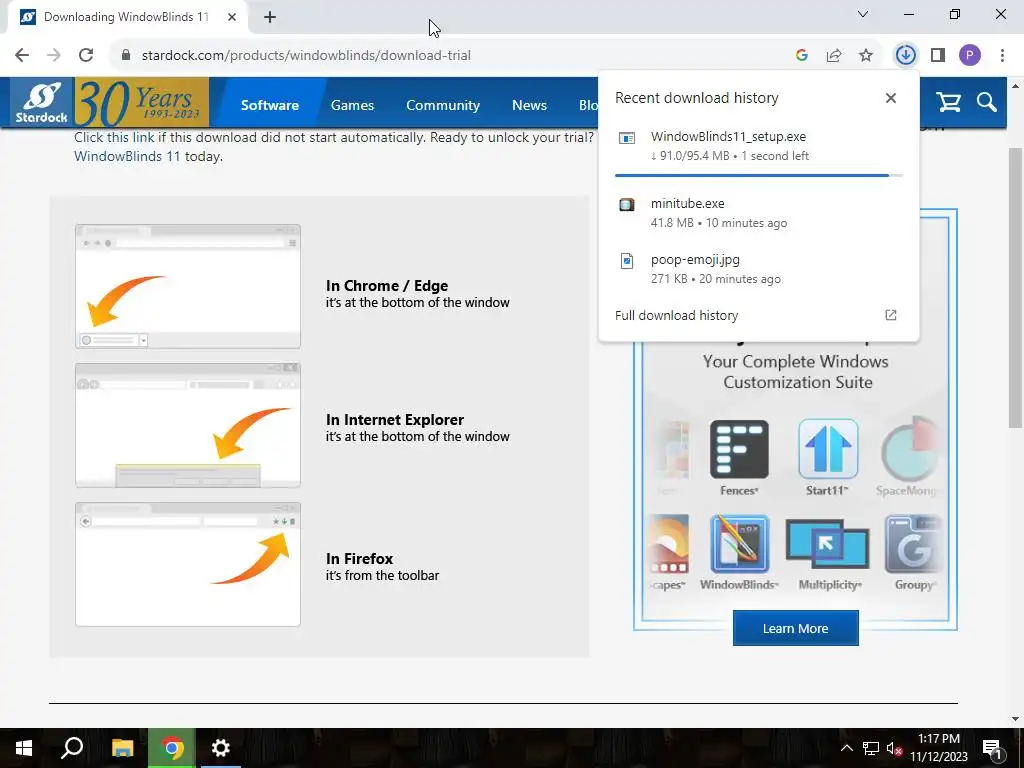The width and height of the screenshot is (1024, 768).
Task: Toggle the Chrome downloads icon
Action: click(905, 56)
